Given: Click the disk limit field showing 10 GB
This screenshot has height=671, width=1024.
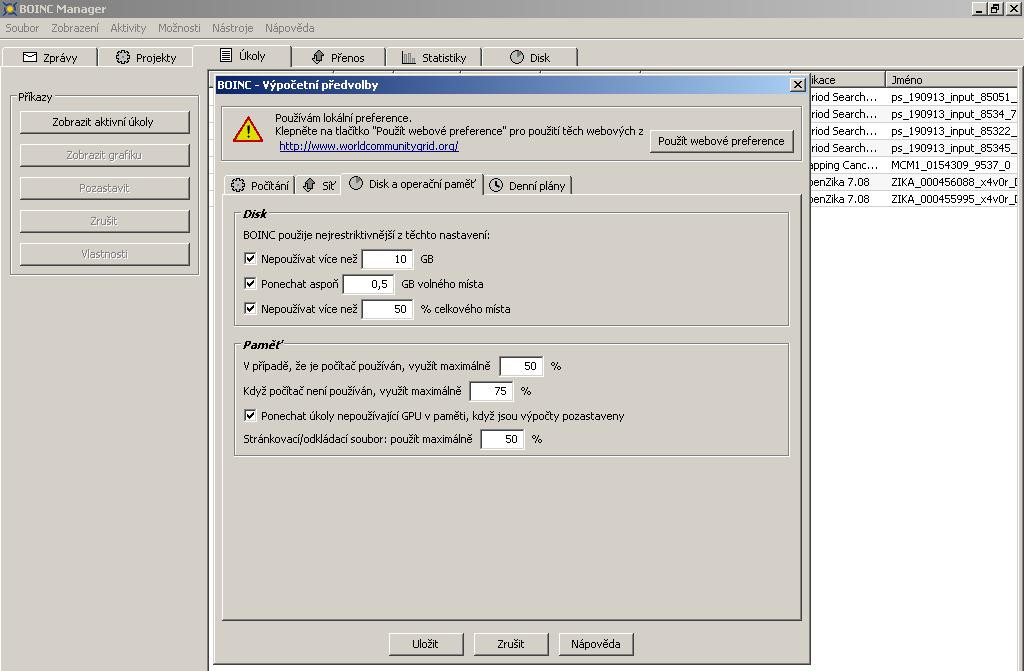Looking at the screenshot, I should [x=387, y=259].
